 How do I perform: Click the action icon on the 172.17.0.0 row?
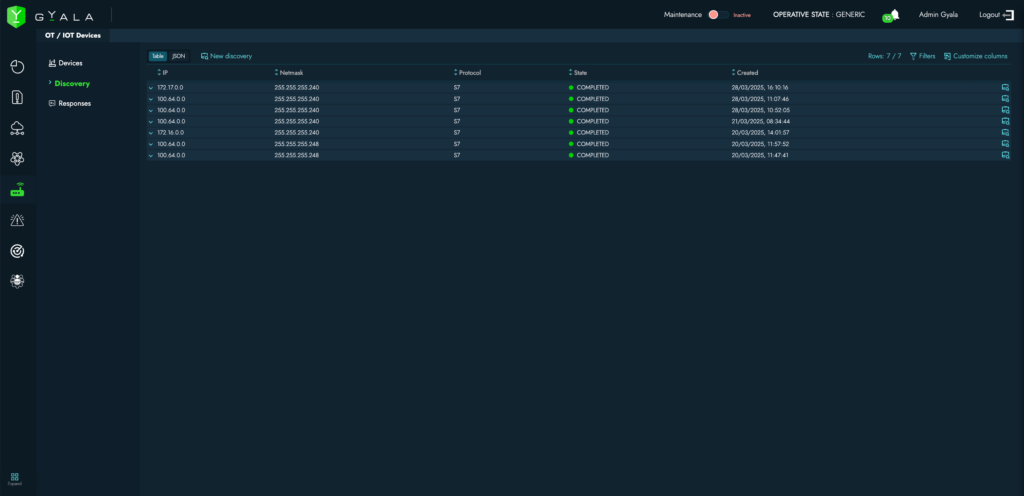(1005, 88)
